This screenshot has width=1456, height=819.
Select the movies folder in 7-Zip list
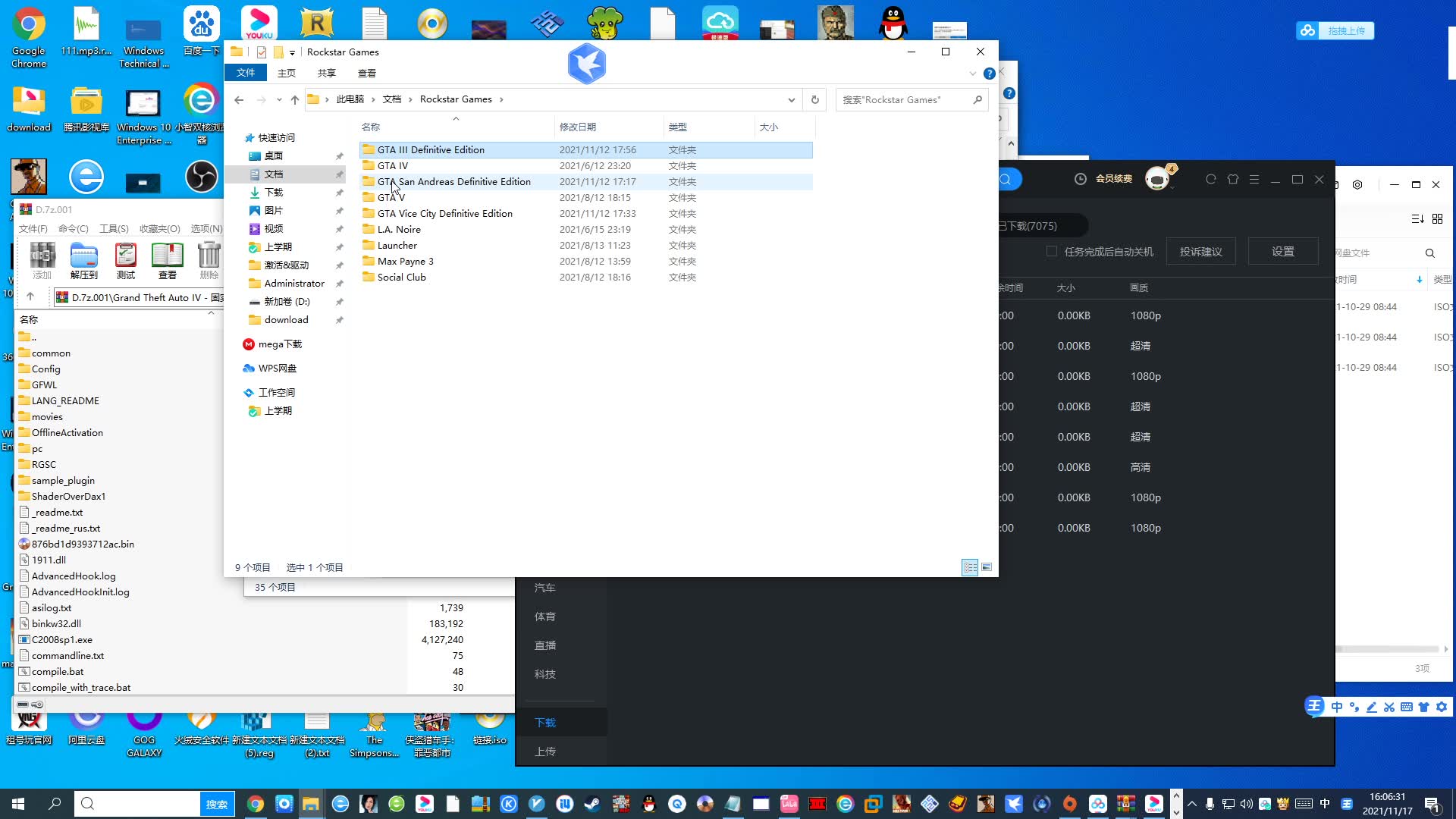[47, 417]
